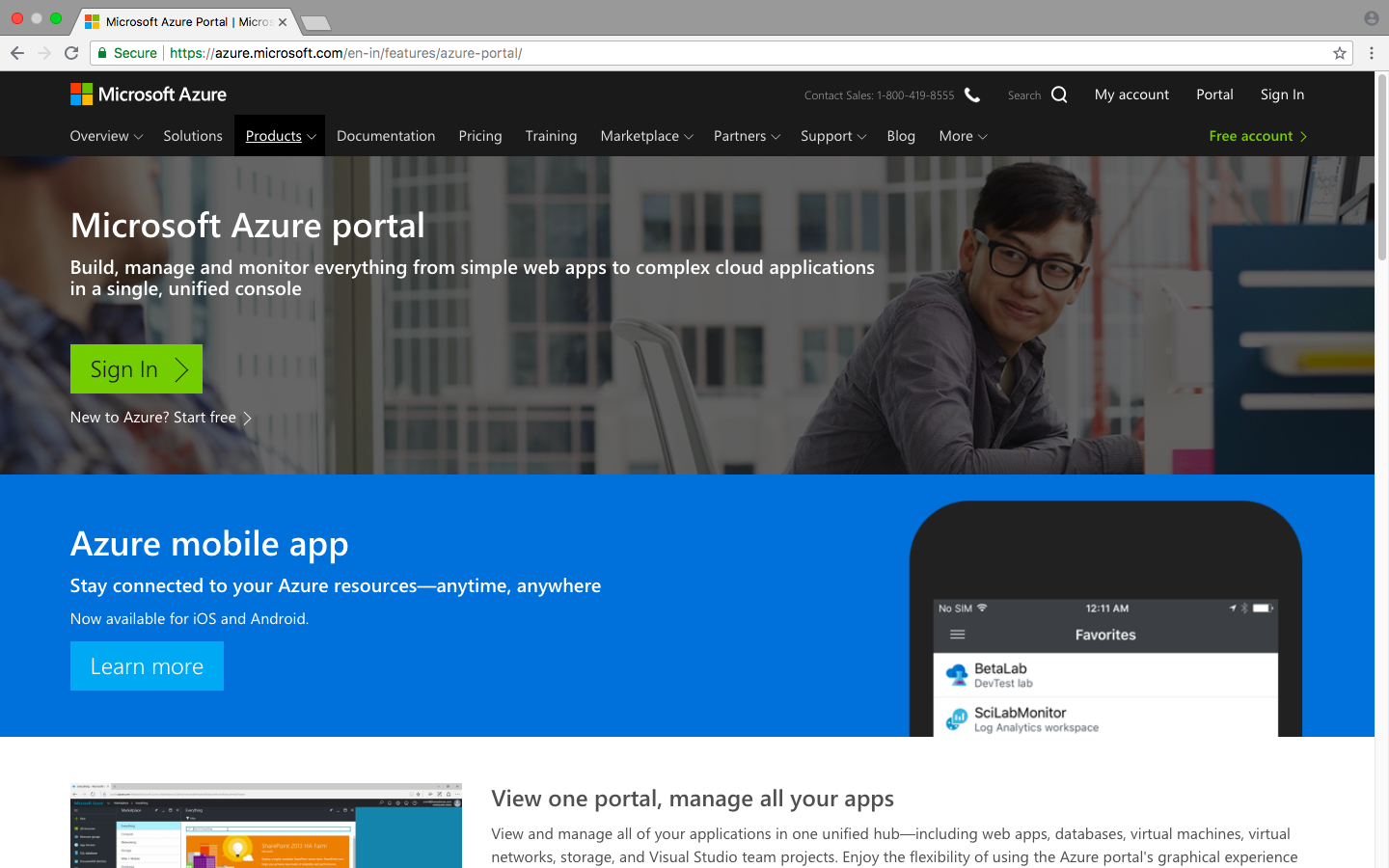Click the page vertical scrollbar thumb

[x=1381, y=166]
